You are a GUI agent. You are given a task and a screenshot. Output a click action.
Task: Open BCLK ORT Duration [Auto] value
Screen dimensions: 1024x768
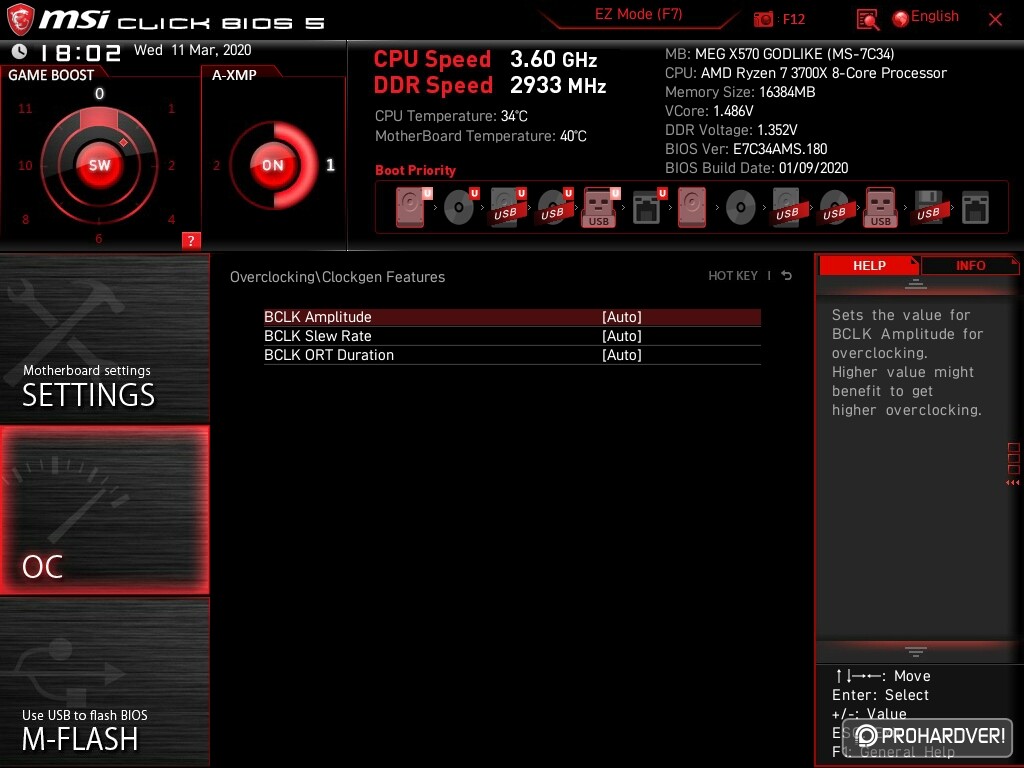[x=622, y=355]
